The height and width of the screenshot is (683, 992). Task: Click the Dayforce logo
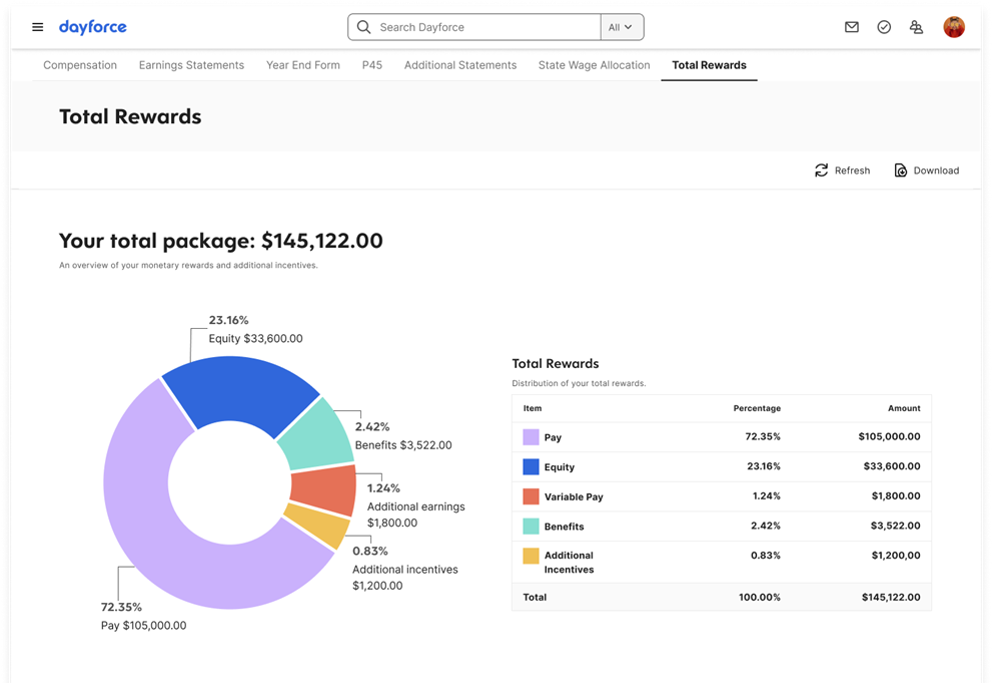click(93, 27)
